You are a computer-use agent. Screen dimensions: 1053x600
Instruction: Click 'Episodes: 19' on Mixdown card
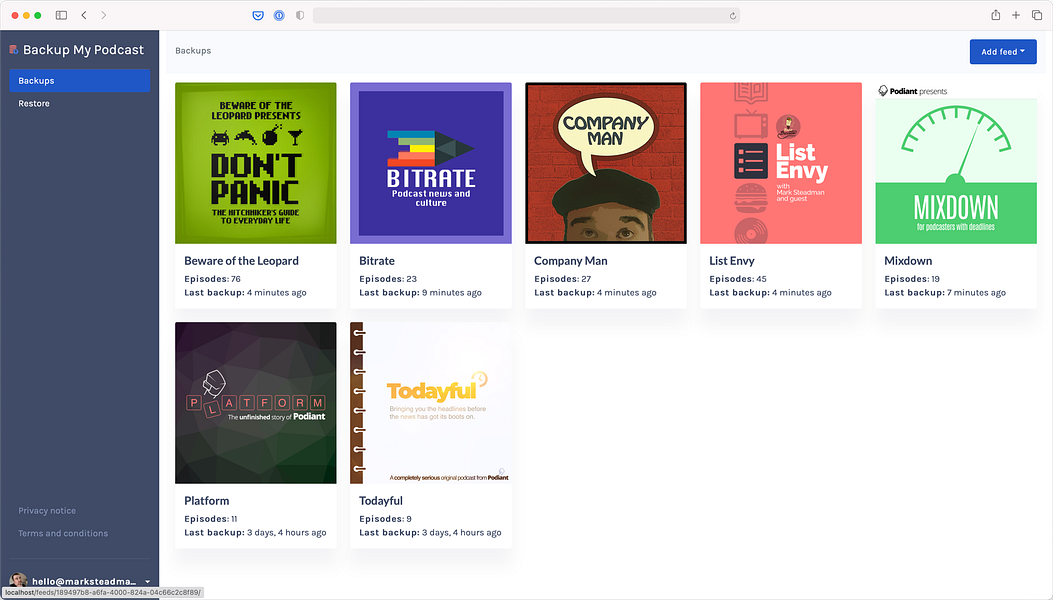tap(912, 279)
